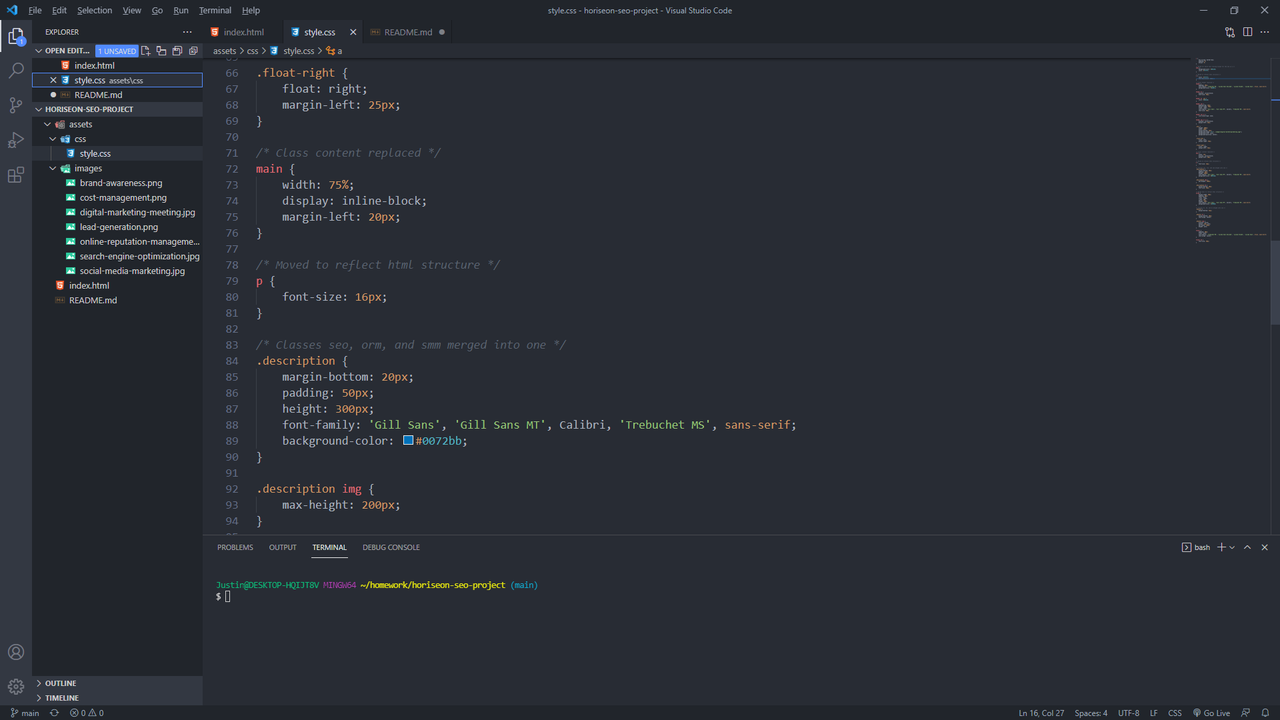Open the Source Control view
The image size is (1280, 720).
[x=16, y=105]
